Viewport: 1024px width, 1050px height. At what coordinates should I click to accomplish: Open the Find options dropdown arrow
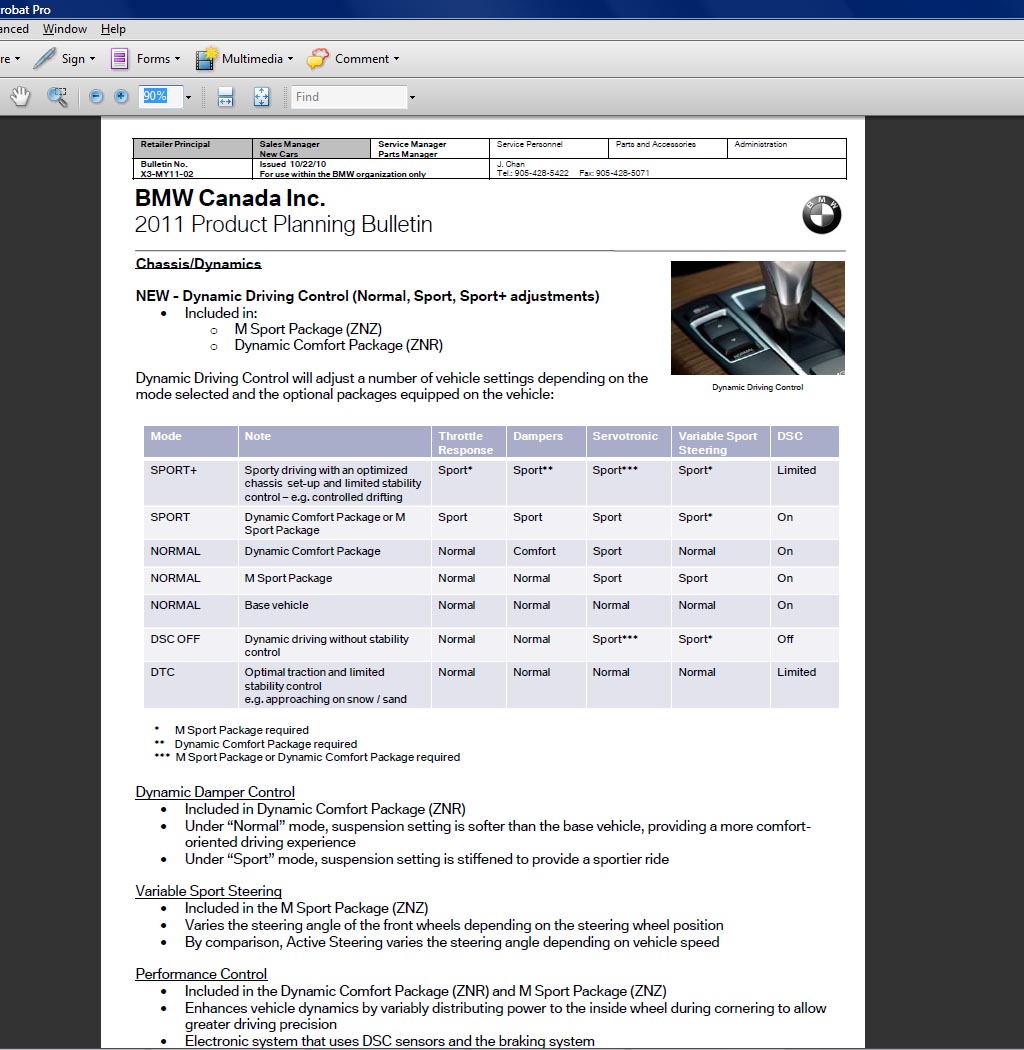coord(412,97)
